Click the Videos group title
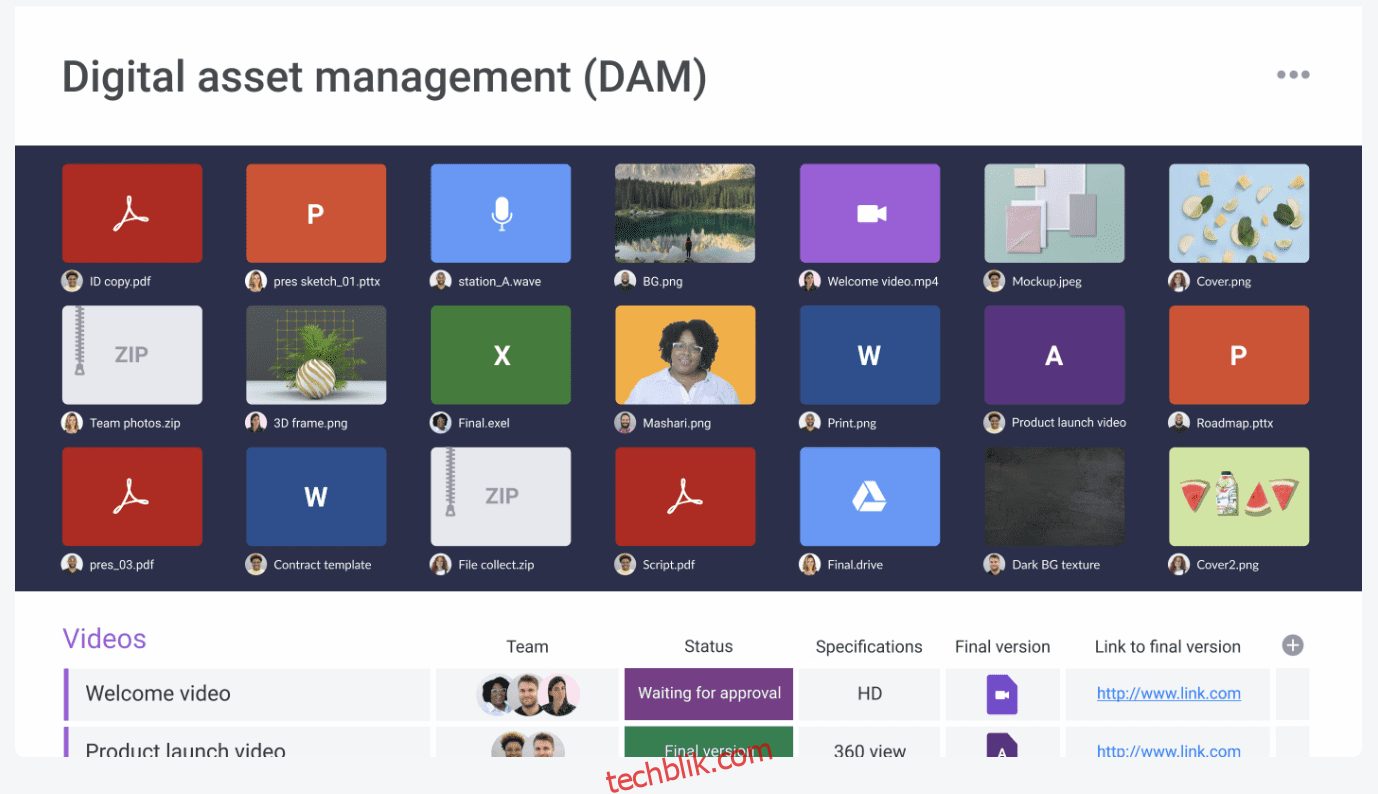Screen dimensions: 1378x794 104,638
